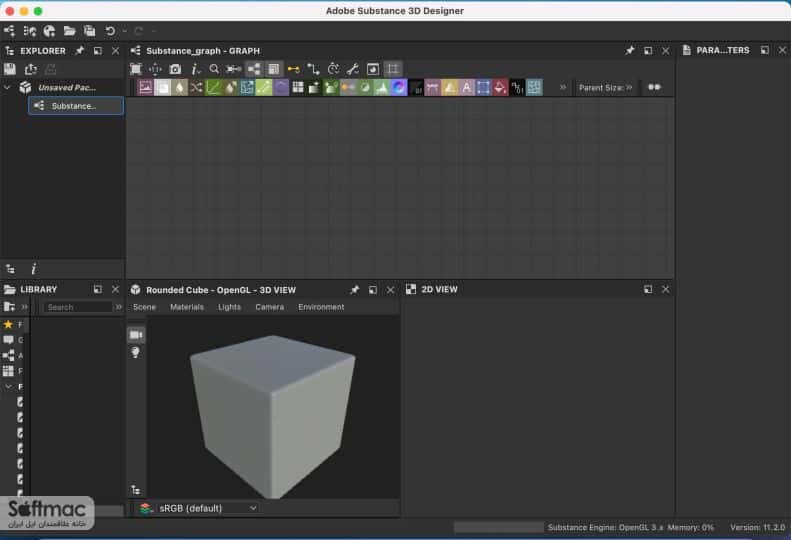Pin the Explorer panel
Image resolution: width=791 pixels, height=540 pixels.
(79, 50)
